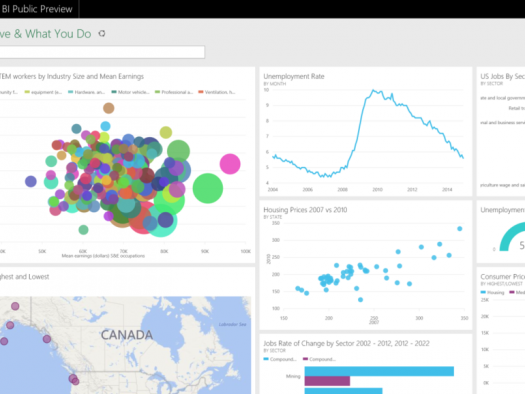Click the lowest scatter point near 100
Viewport: 525px width, 394px height.
point(360,300)
